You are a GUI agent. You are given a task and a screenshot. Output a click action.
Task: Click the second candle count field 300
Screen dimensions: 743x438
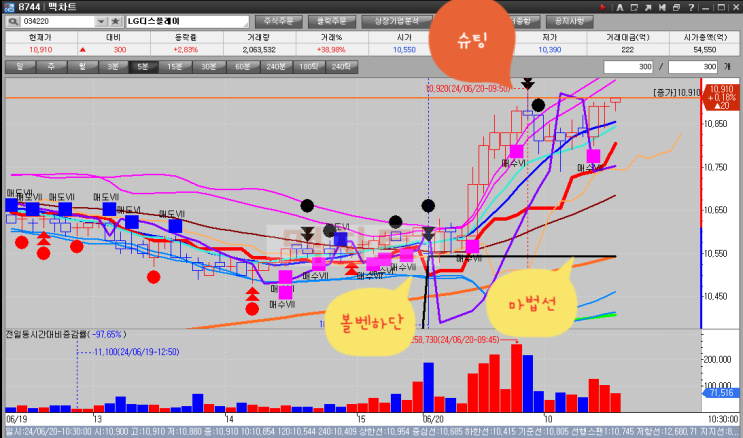click(693, 67)
